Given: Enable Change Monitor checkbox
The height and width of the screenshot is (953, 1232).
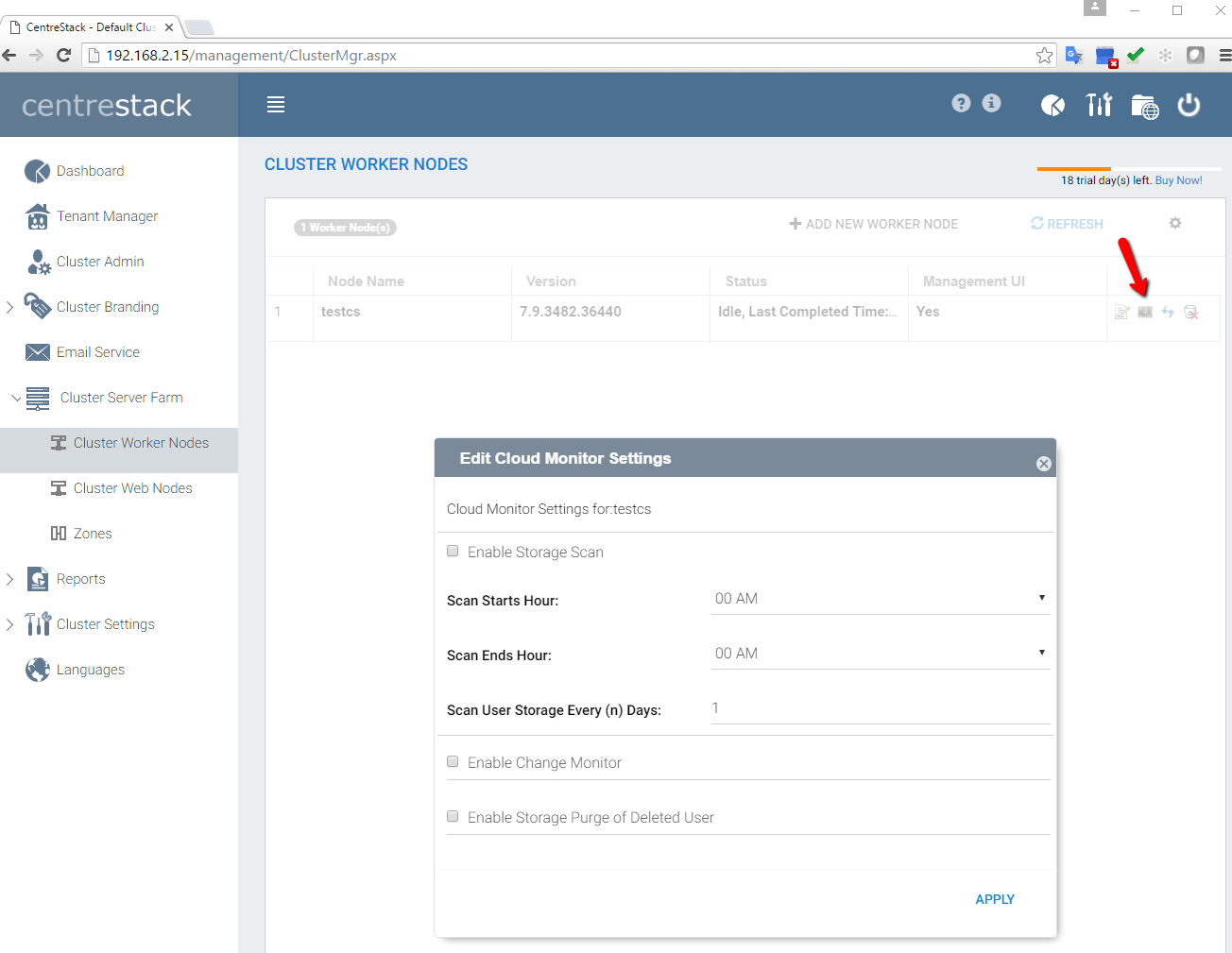Looking at the screenshot, I should pyautogui.click(x=453, y=761).
